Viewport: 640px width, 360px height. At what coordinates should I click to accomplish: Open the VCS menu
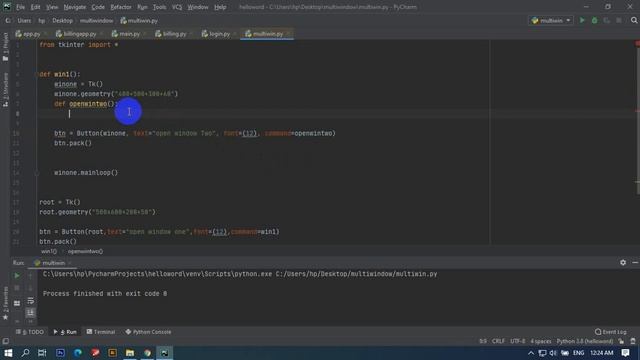tap(177, 7)
